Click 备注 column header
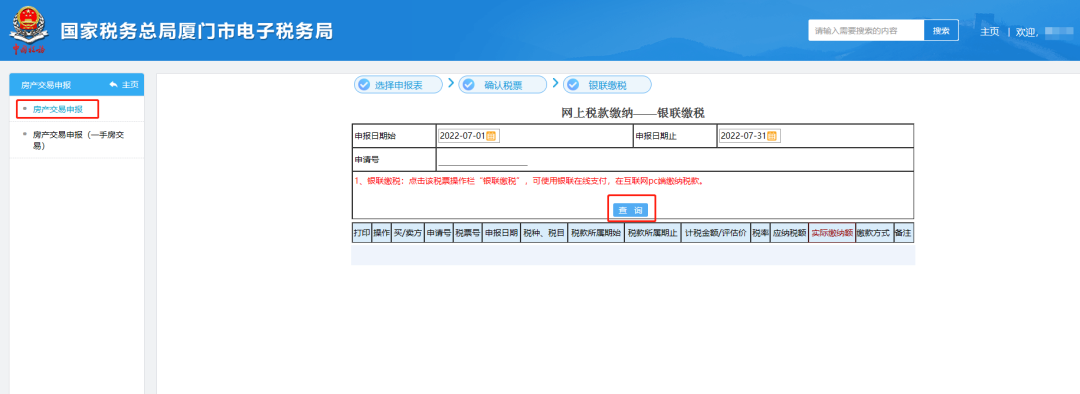Screen dimensions: 1080x394 [x=903, y=233]
